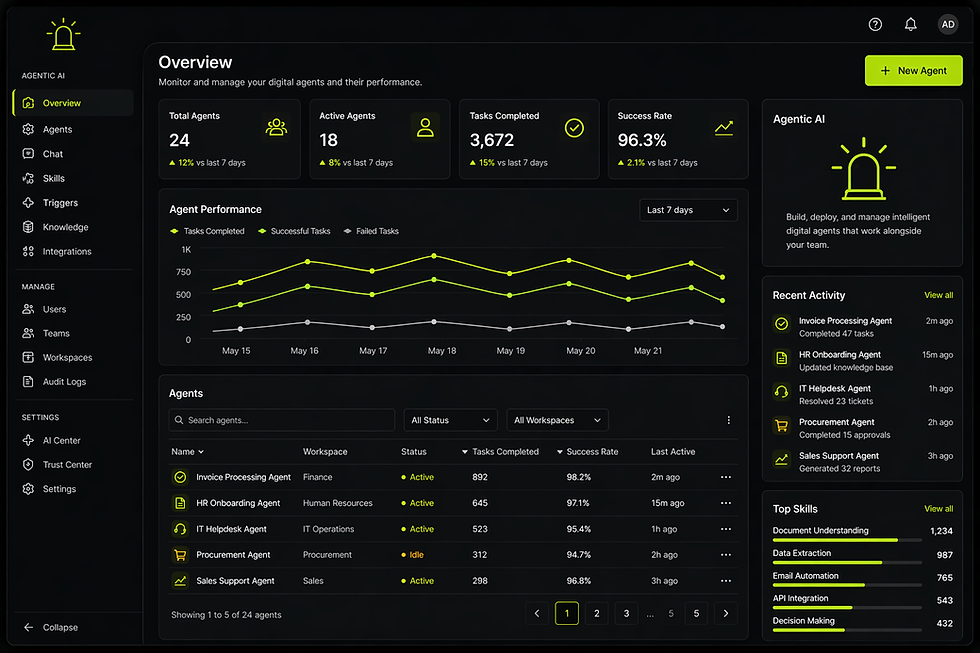This screenshot has height=653, width=980.
Task: Click IT Helpdesk headset icon in Recent Activity
Action: coord(781,392)
